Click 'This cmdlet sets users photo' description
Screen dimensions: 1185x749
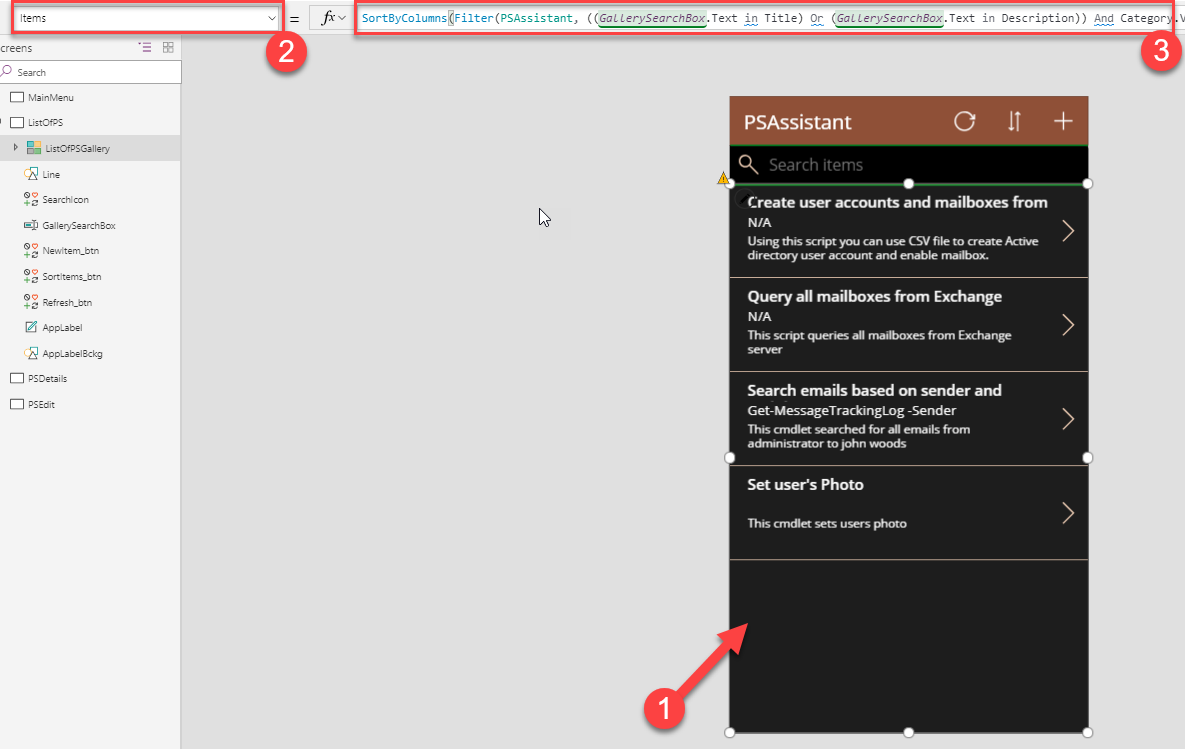click(827, 523)
